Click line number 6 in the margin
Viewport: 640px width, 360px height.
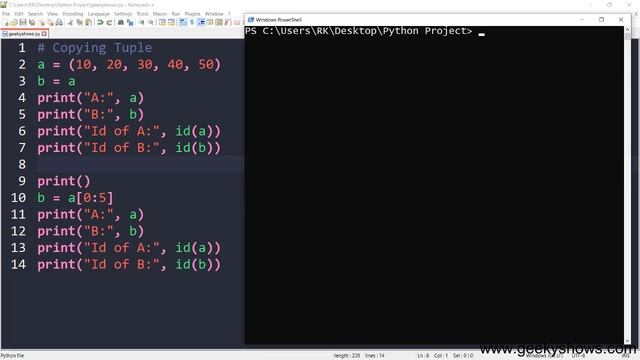[22, 131]
